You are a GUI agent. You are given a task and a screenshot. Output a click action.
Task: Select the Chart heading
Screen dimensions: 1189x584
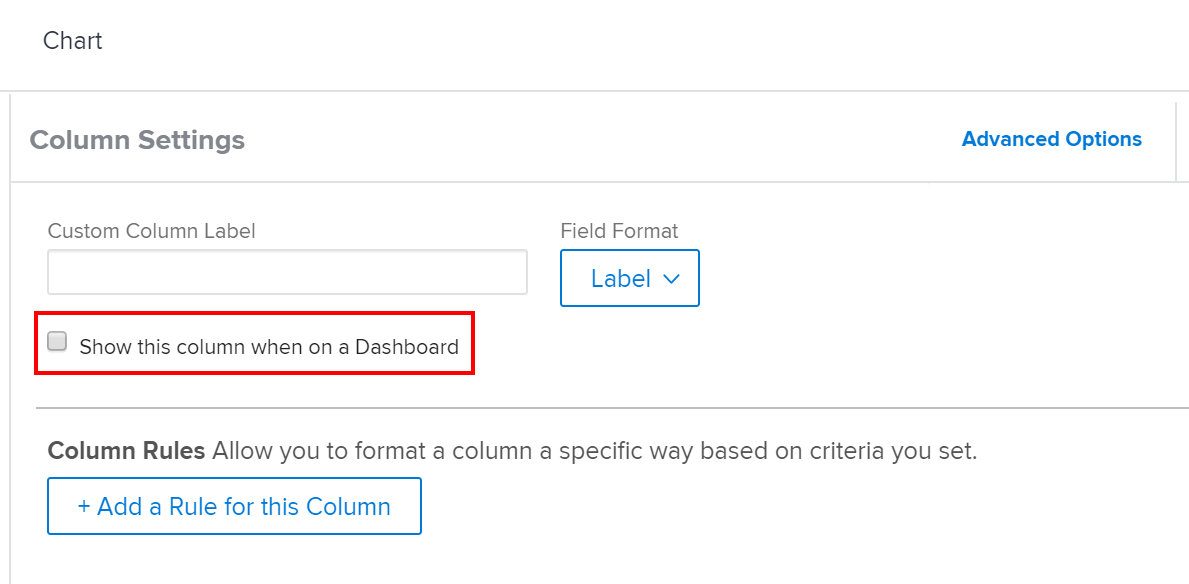tap(72, 41)
